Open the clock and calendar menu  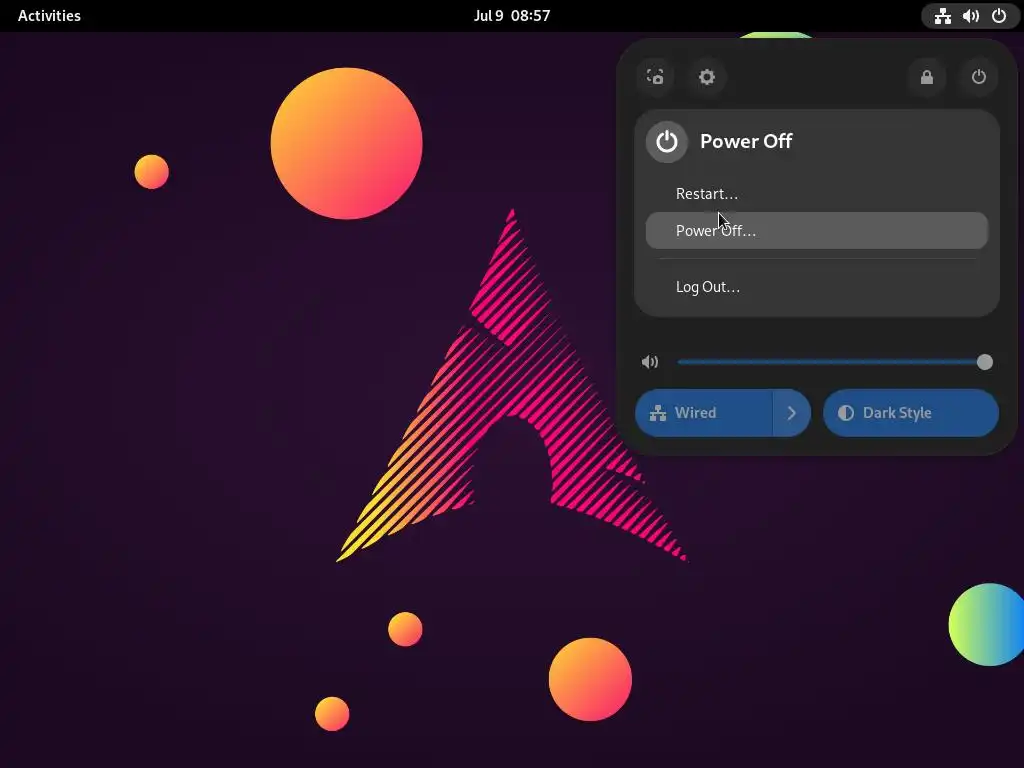point(512,16)
